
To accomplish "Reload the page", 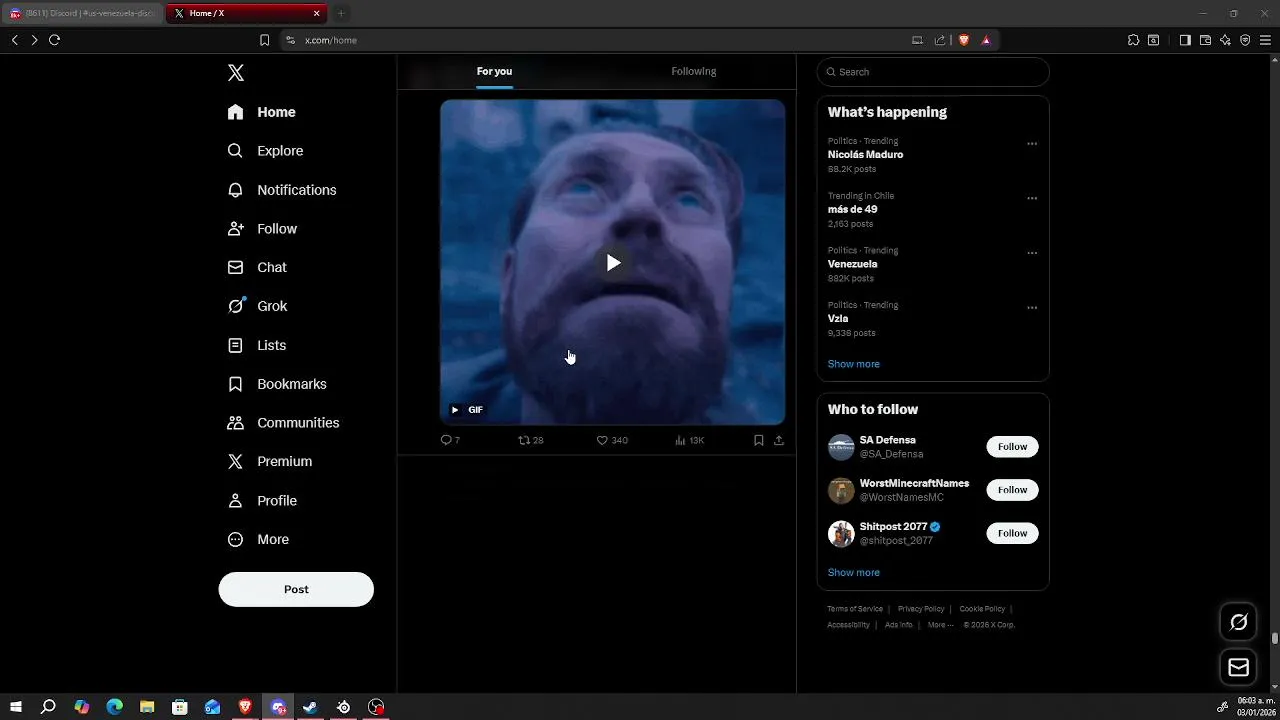I will (x=55, y=40).
